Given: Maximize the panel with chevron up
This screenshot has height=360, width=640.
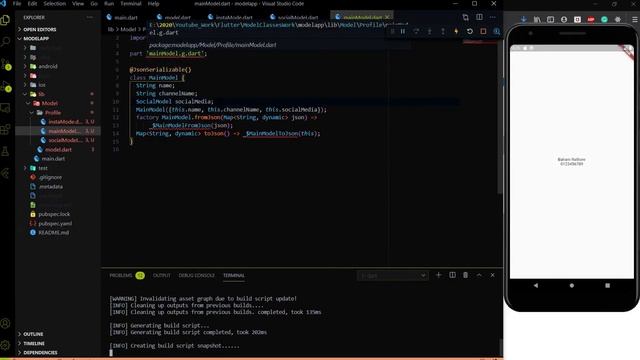Looking at the screenshot, I should (x=479, y=275).
